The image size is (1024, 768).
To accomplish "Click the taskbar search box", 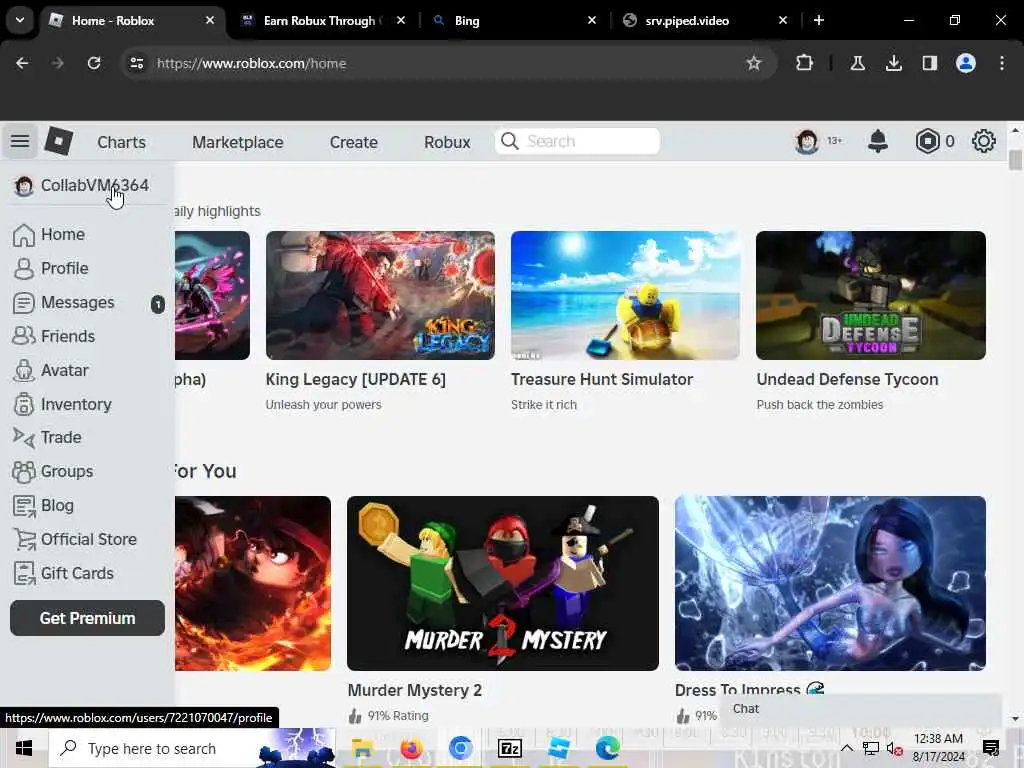I will click(192, 748).
